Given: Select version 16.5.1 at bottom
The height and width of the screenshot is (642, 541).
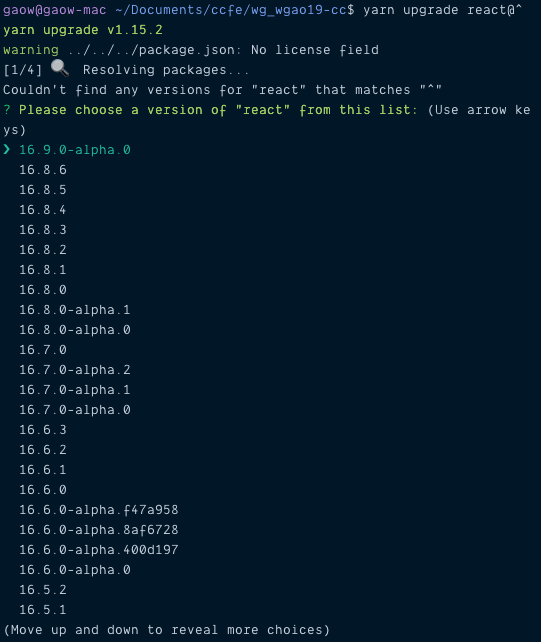Looking at the screenshot, I should [x=43, y=610].
